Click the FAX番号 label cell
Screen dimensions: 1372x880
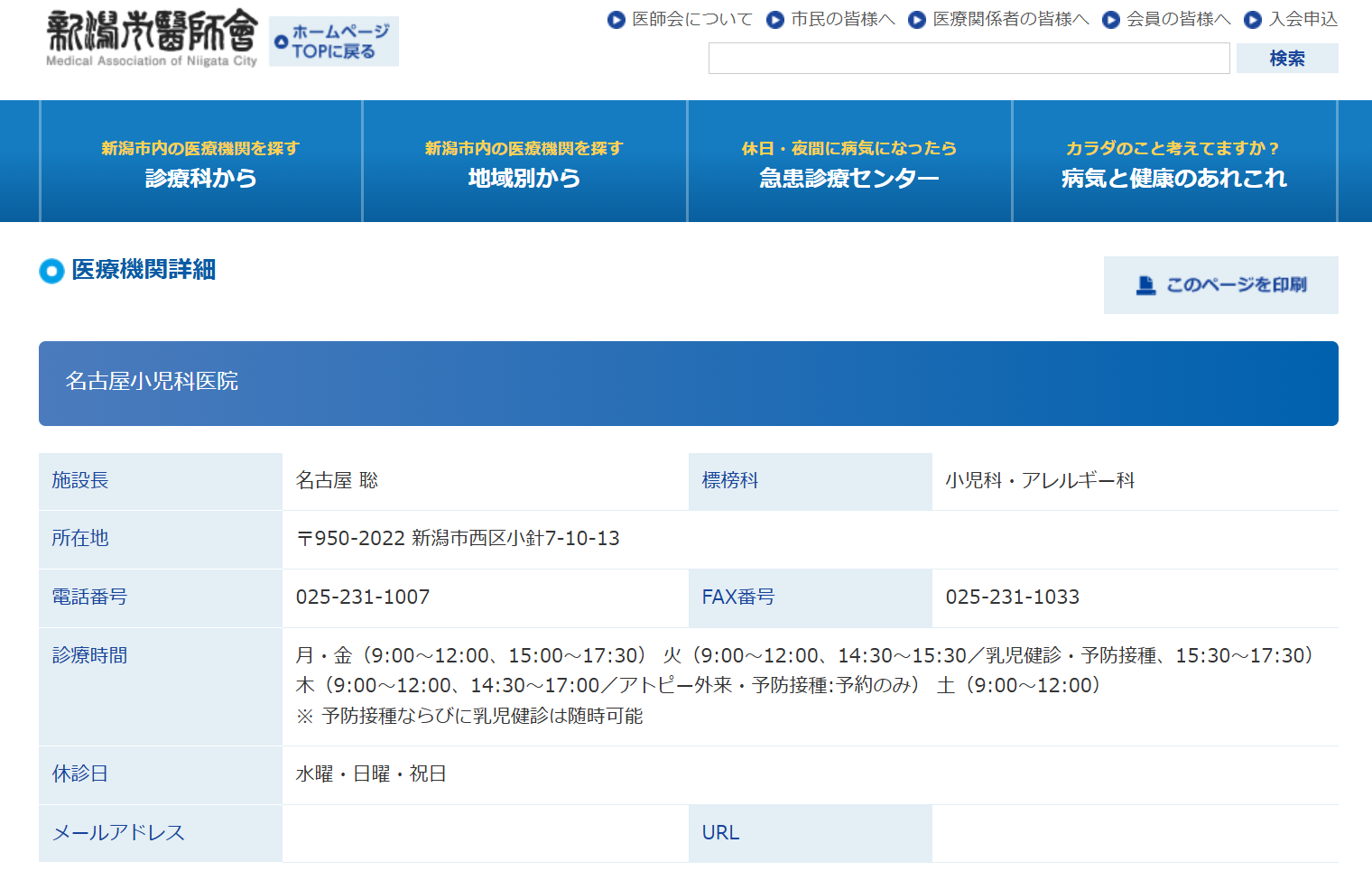click(x=811, y=597)
